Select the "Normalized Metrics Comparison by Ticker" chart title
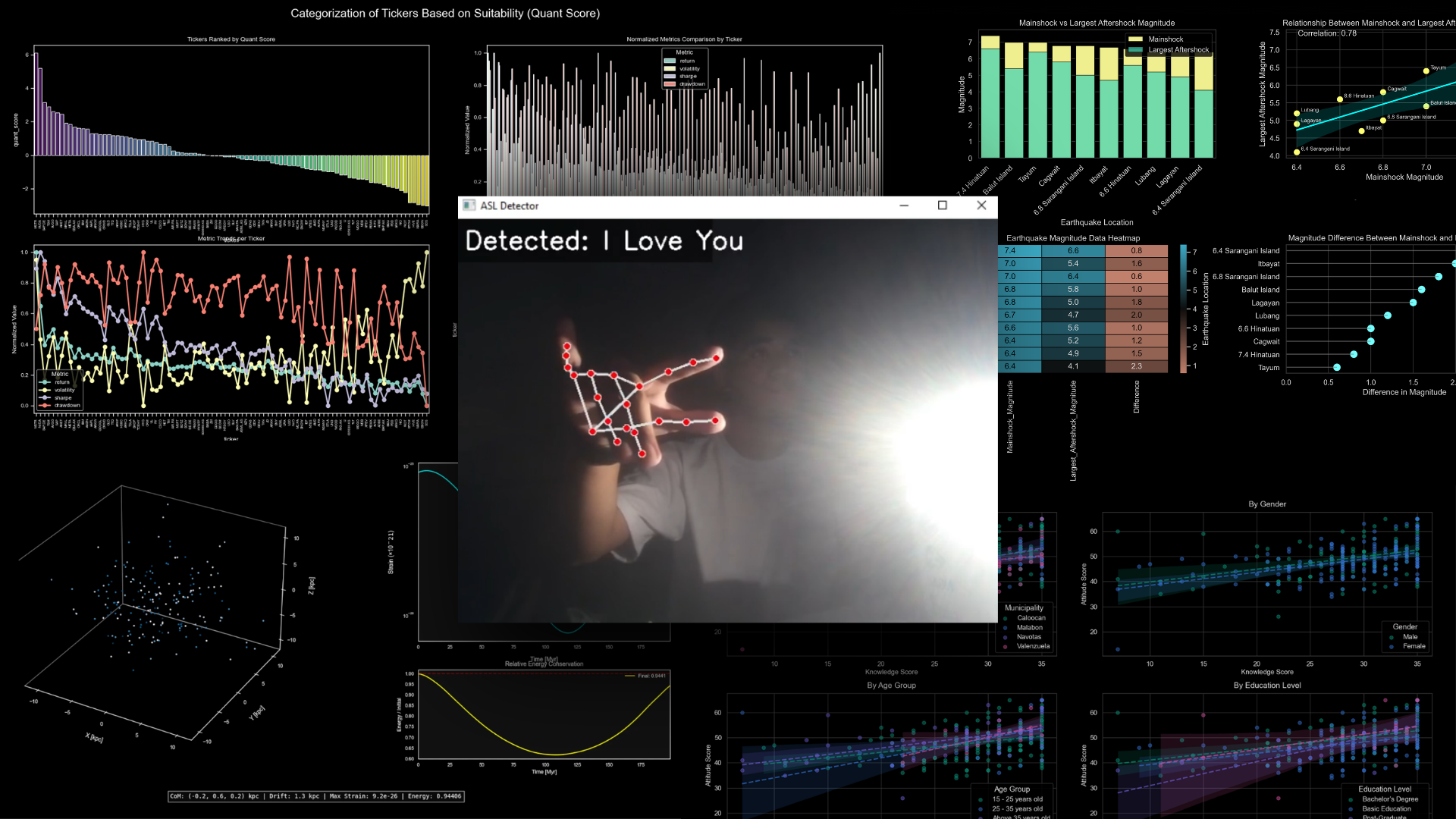The image size is (1456, 819). 684,39
